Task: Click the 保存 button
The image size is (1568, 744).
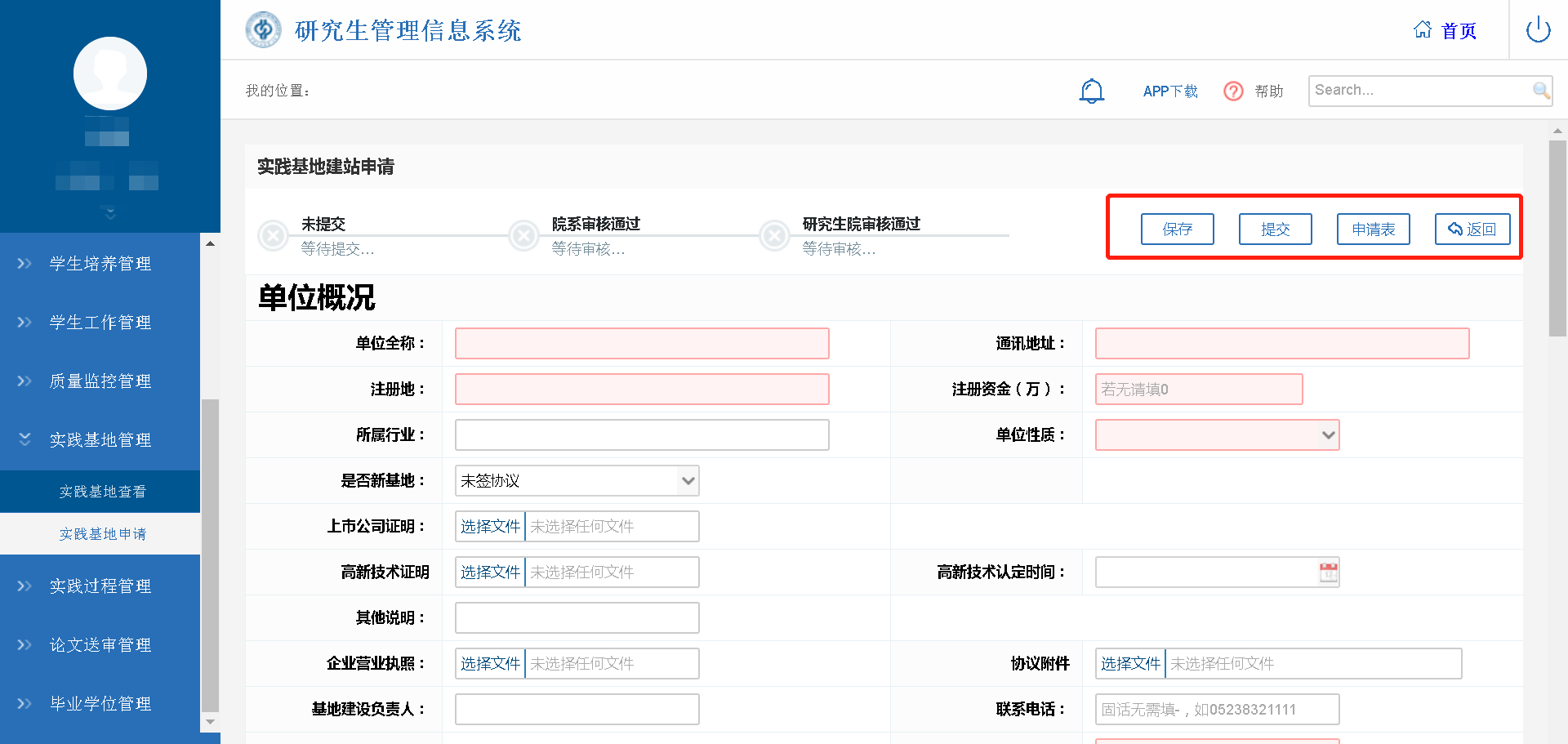Action: (1177, 229)
